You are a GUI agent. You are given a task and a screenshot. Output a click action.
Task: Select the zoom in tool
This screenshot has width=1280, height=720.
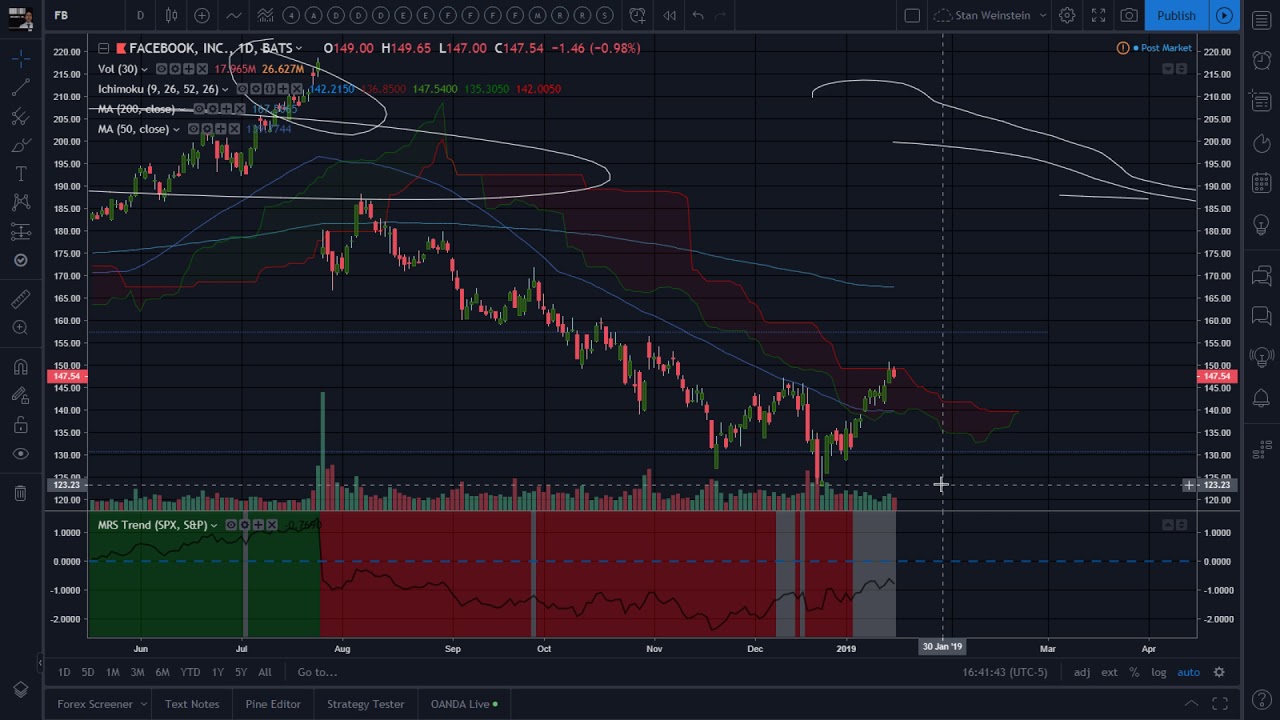[20, 328]
